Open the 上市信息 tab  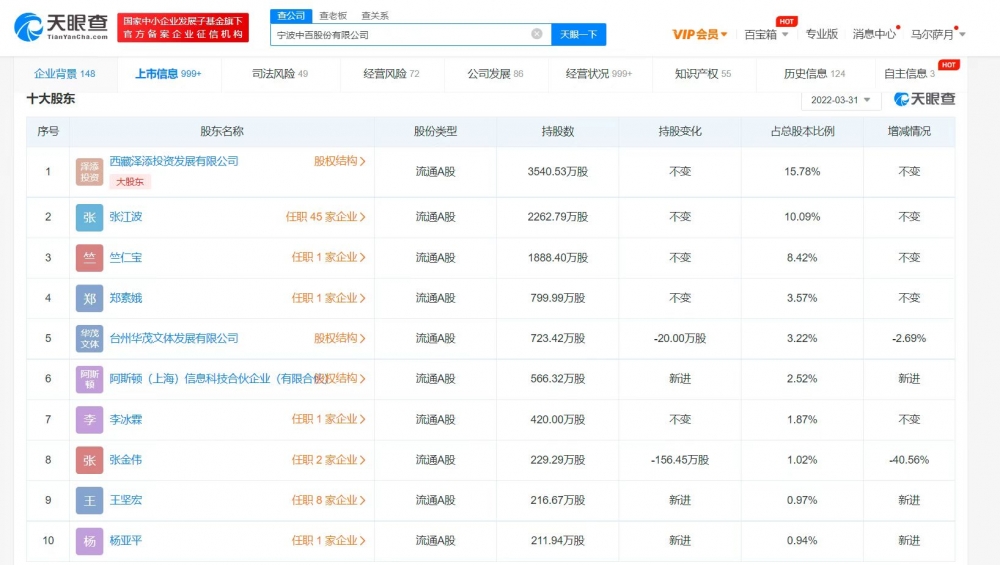click(168, 74)
